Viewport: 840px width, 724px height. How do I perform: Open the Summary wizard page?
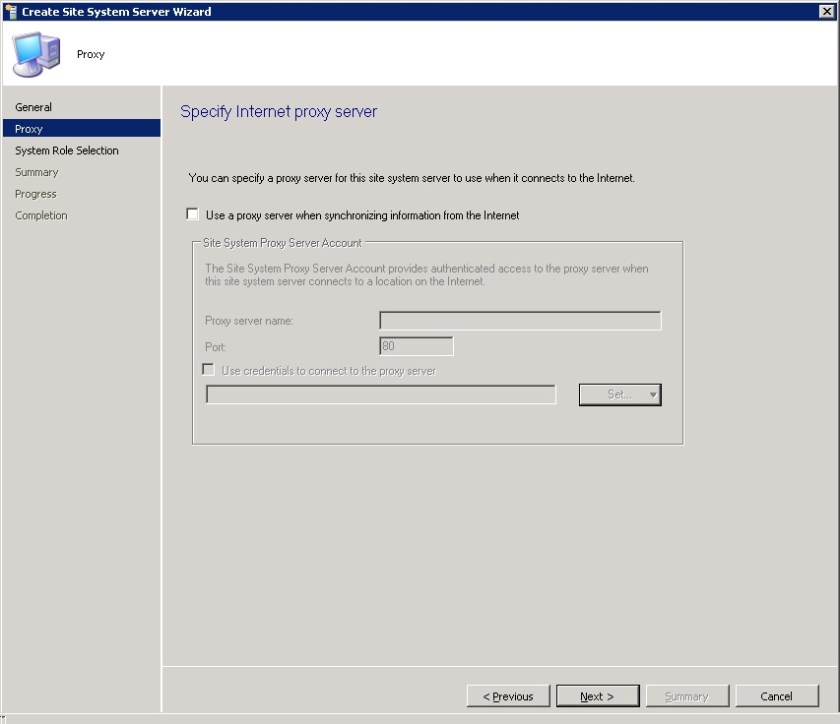tap(36, 172)
